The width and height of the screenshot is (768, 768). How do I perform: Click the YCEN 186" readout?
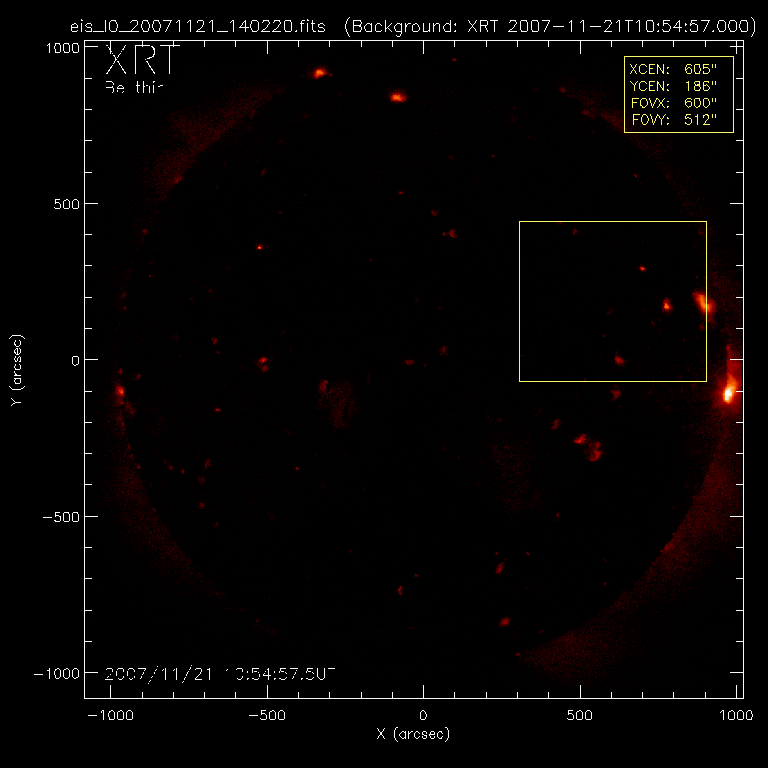pyautogui.click(x=678, y=86)
